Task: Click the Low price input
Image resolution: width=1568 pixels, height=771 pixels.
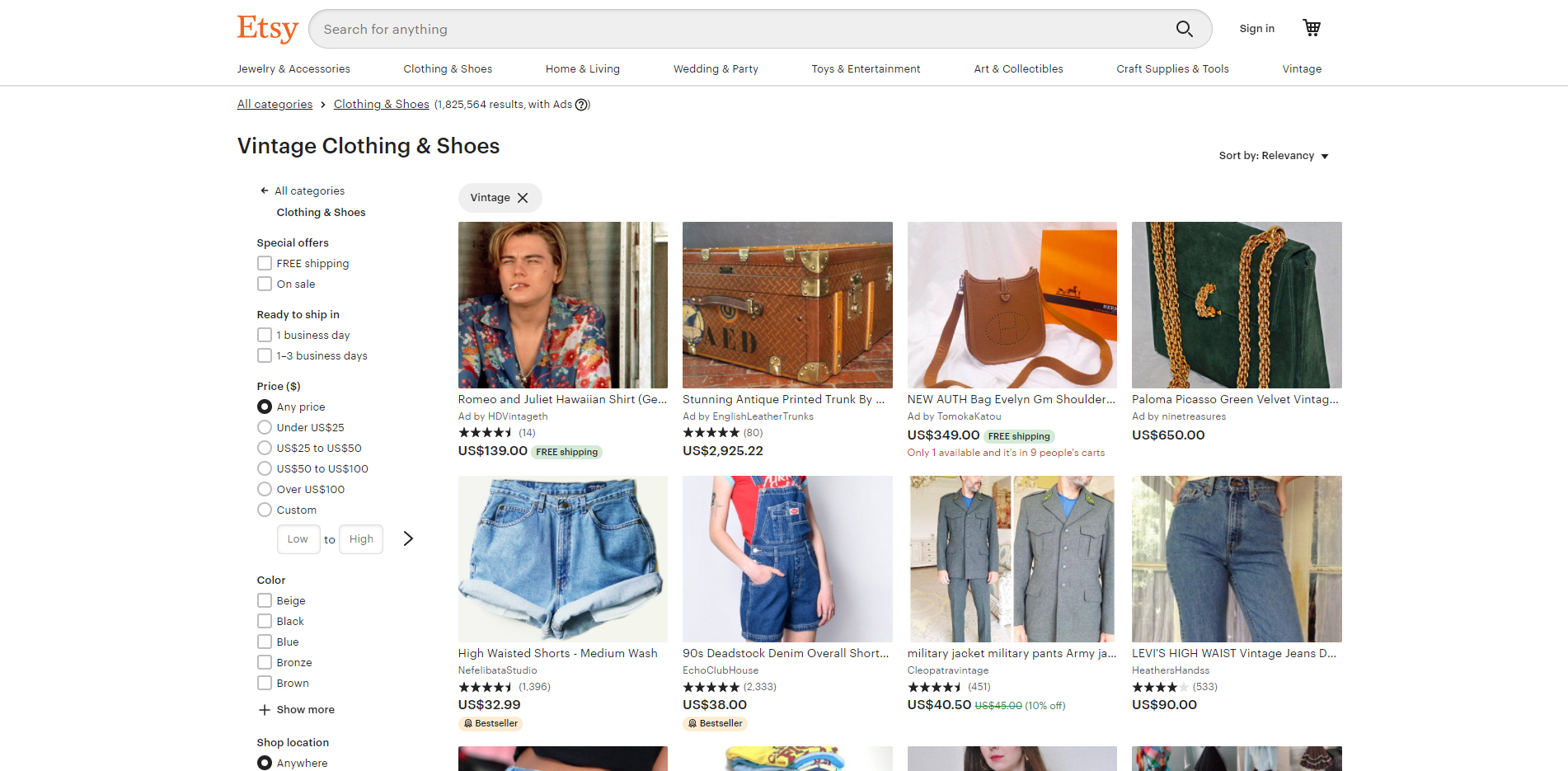Action: pos(298,539)
